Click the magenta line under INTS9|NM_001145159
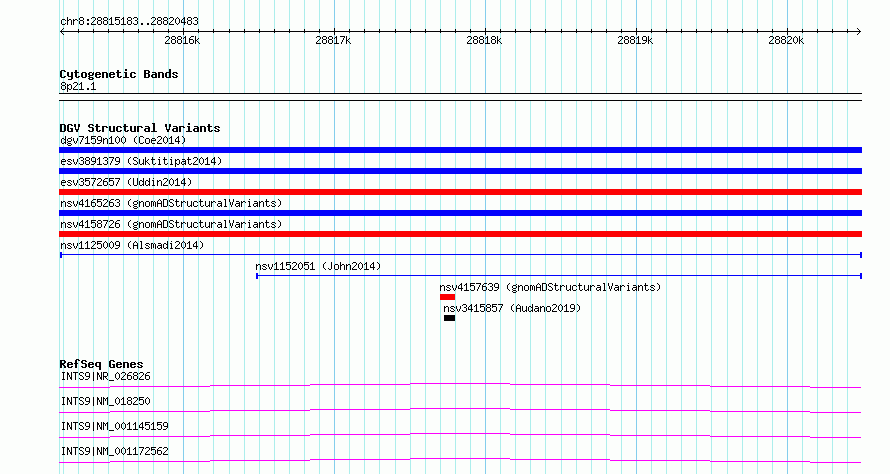The height and width of the screenshot is (474, 890). [x=460, y=436]
